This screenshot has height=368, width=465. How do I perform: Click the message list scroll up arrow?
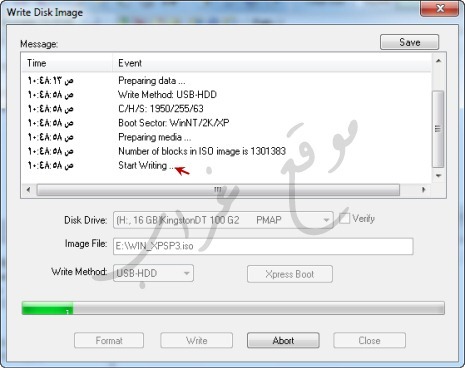(x=439, y=61)
